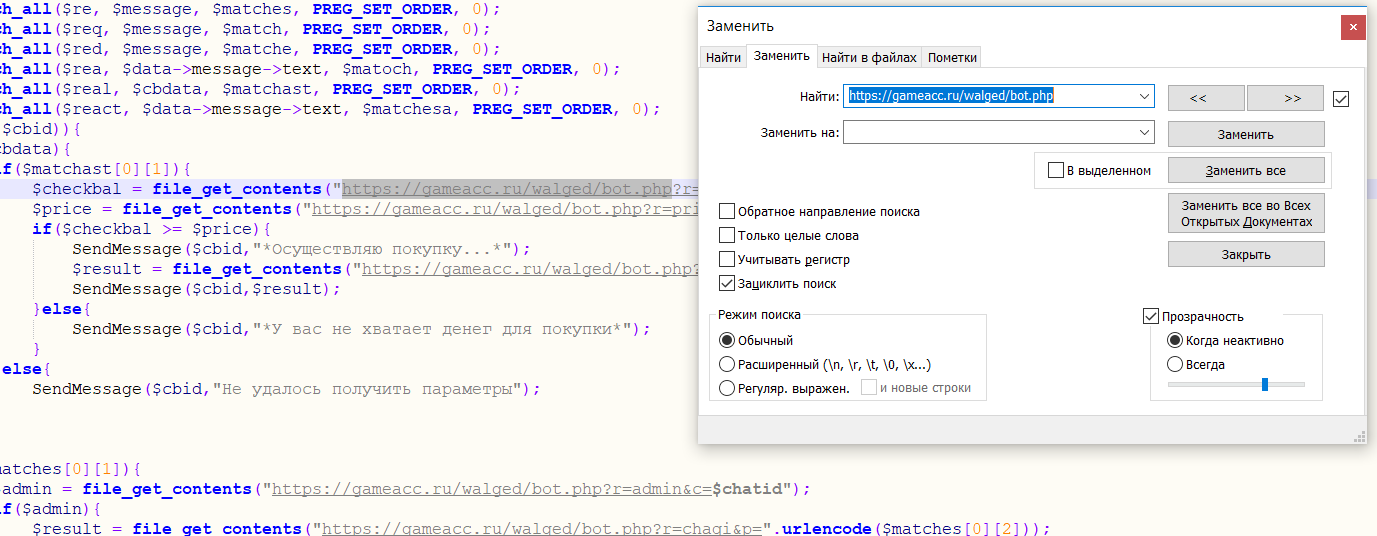Click the transparency slider handle
This screenshot has height=536, width=1377.
point(1265,384)
